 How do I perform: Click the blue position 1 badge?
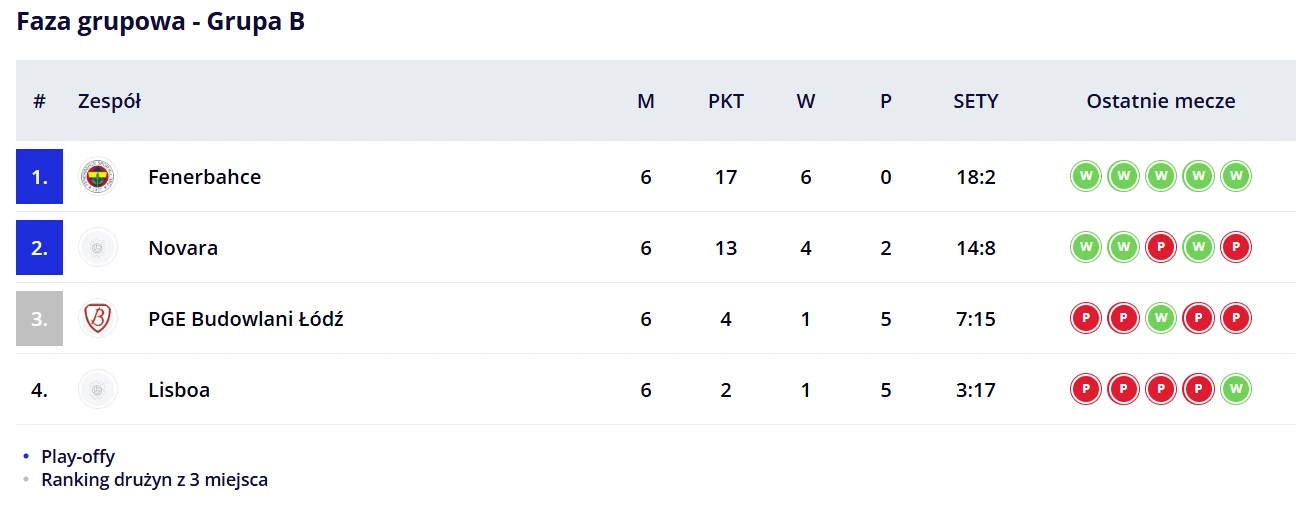[x=39, y=177]
